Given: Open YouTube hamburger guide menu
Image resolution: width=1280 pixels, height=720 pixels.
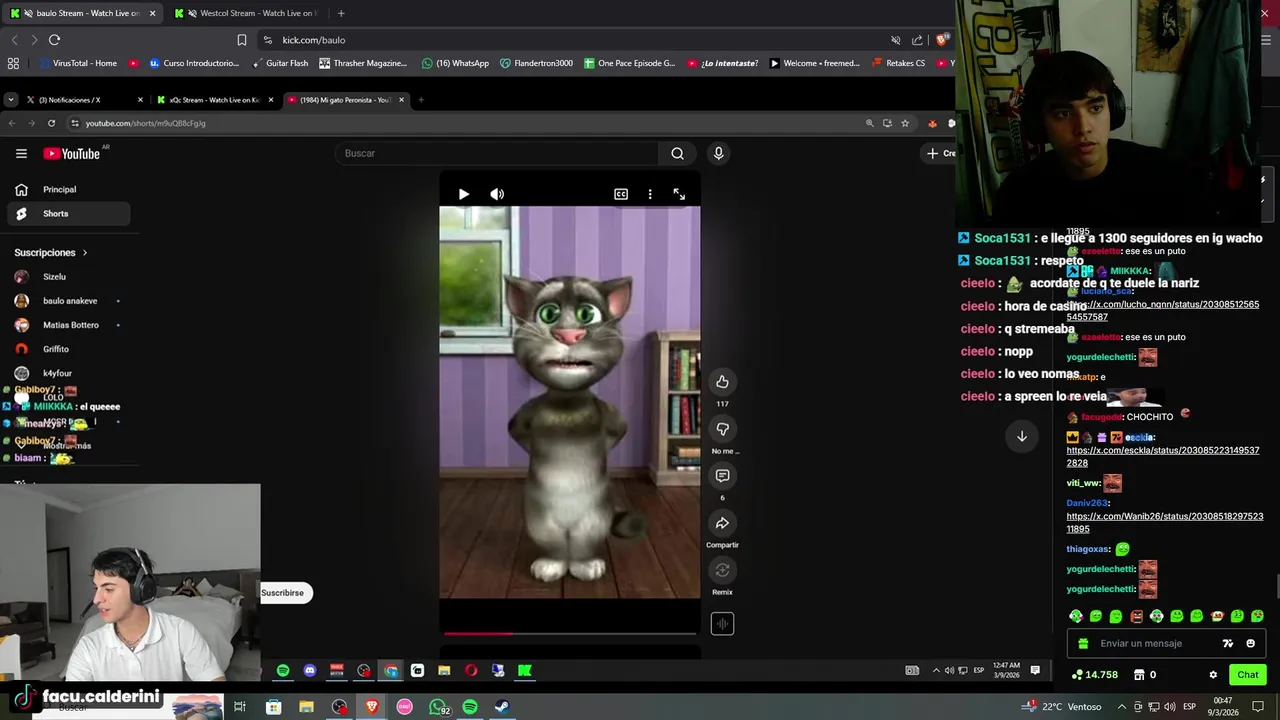Looking at the screenshot, I should click(x=21, y=153).
